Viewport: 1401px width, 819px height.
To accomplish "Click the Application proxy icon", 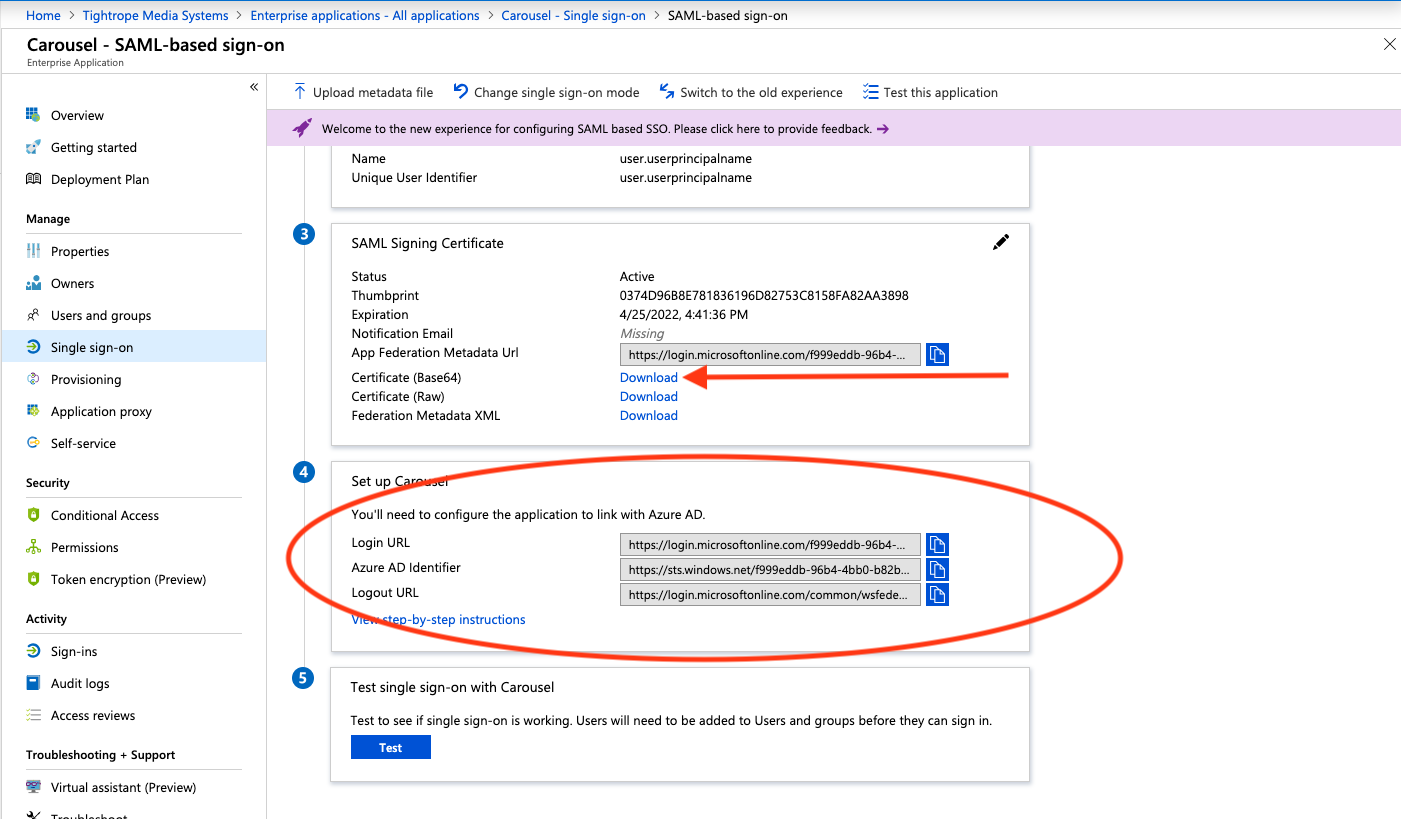I will pyautogui.click(x=33, y=411).
